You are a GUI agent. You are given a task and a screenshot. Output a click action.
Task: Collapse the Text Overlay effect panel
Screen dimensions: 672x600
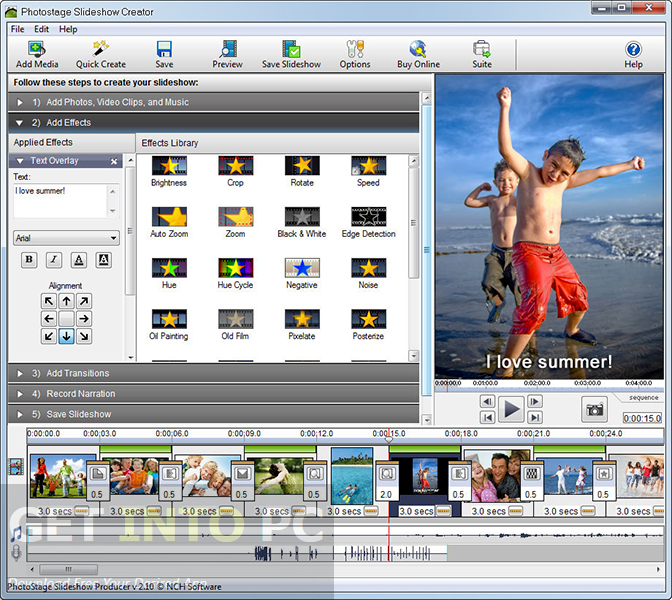(19, 161)
